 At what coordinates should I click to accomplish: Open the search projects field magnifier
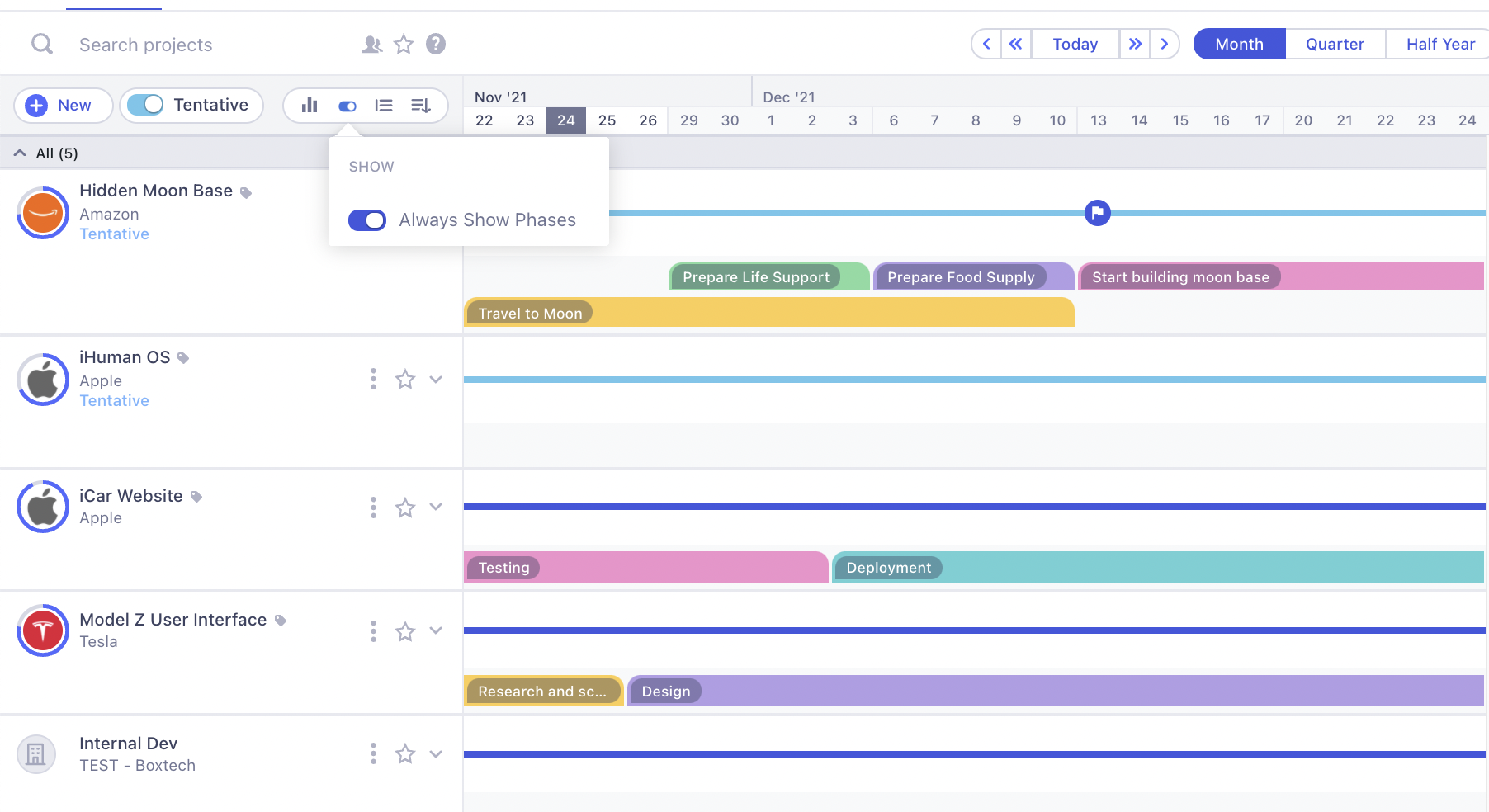click(41, 44)
